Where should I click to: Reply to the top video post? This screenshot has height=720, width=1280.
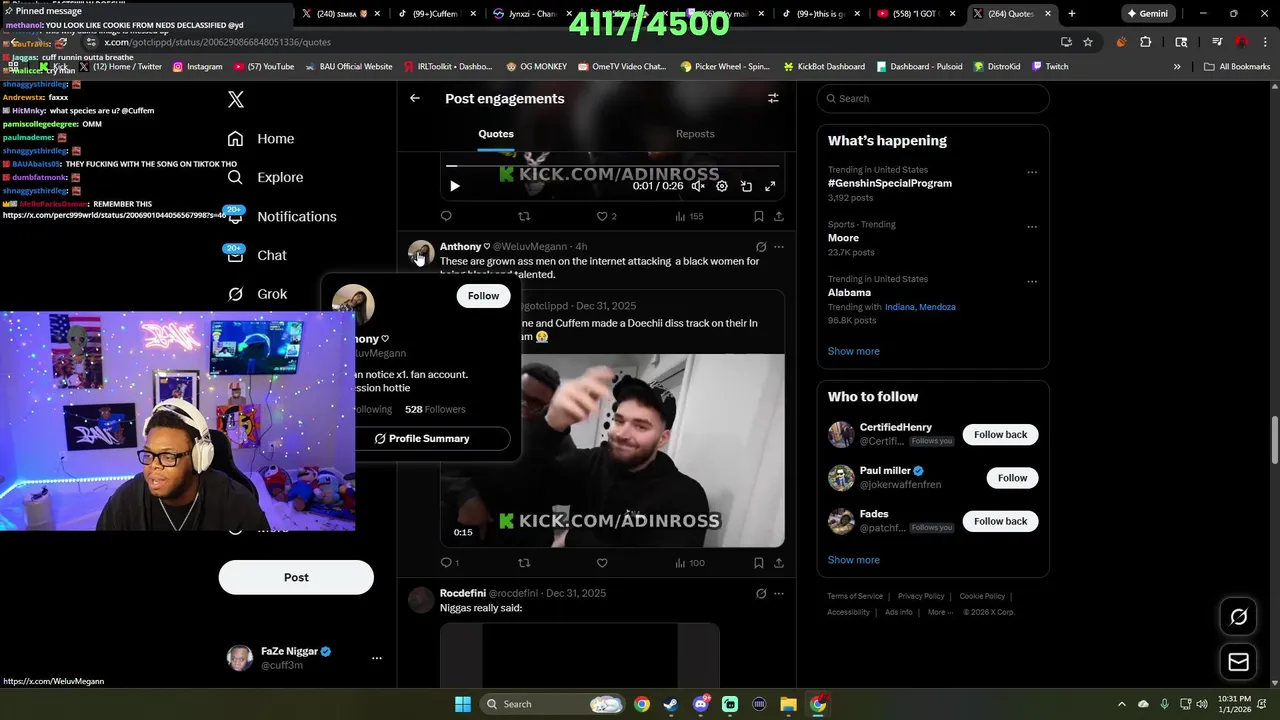pos(446,216)
